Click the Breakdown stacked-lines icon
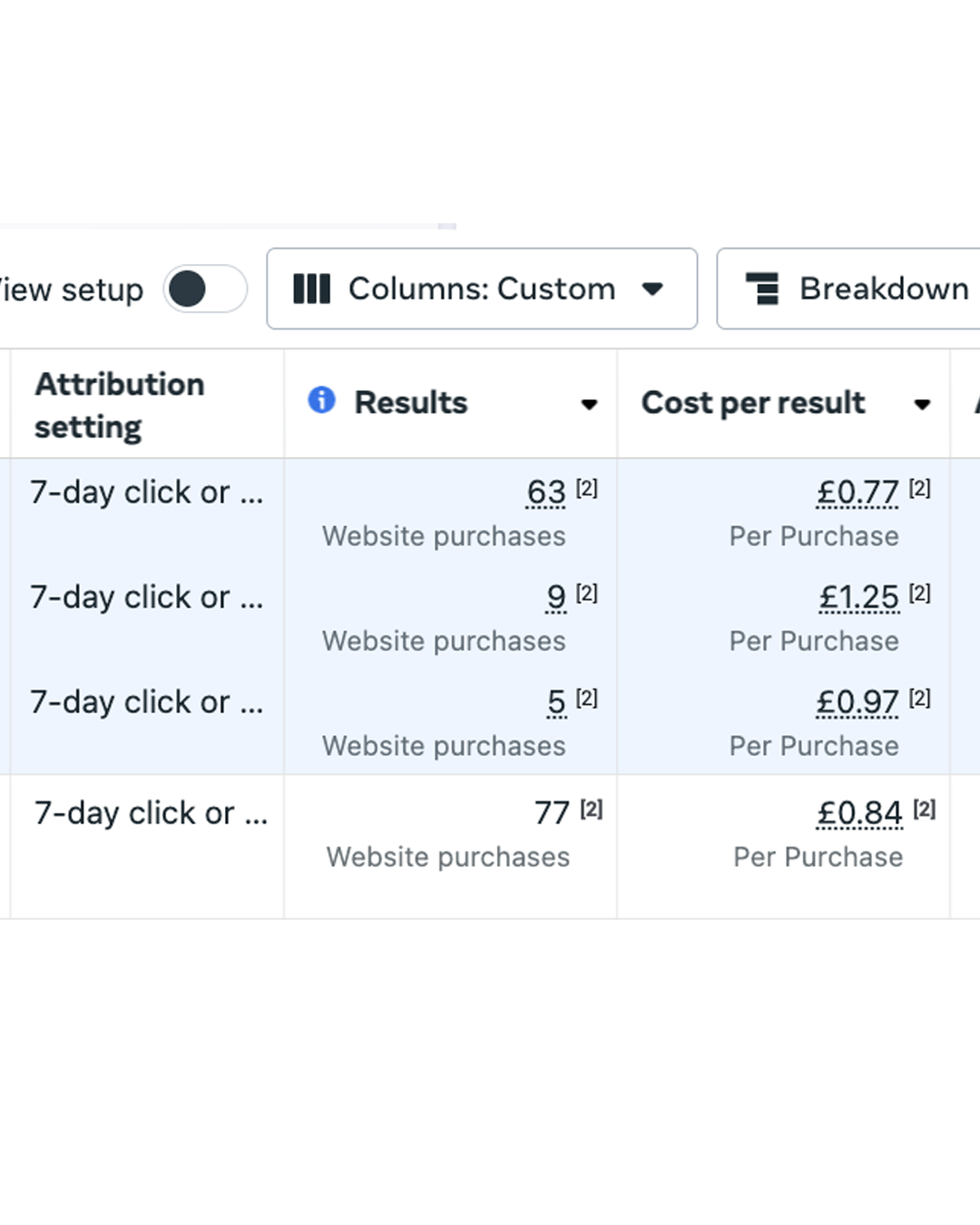The height and width of the screenshot is (1225, 980). coord(763,289)
